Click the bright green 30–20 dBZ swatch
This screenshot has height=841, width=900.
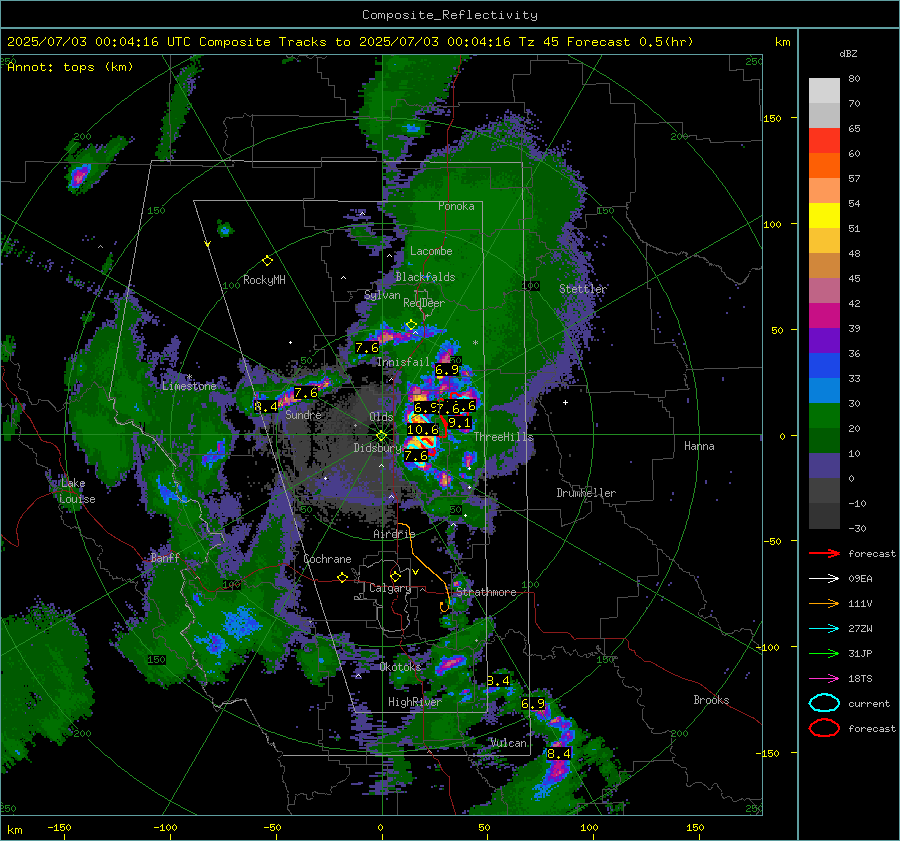824,416
